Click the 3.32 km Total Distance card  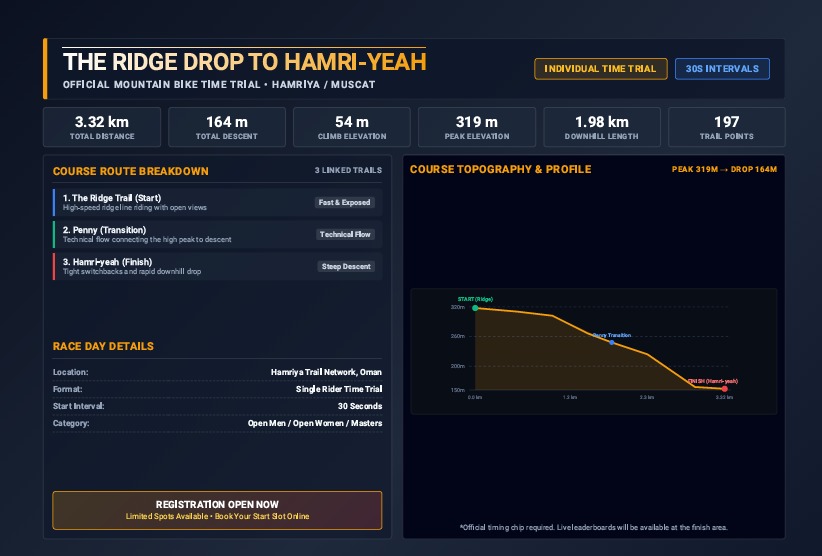102,127
